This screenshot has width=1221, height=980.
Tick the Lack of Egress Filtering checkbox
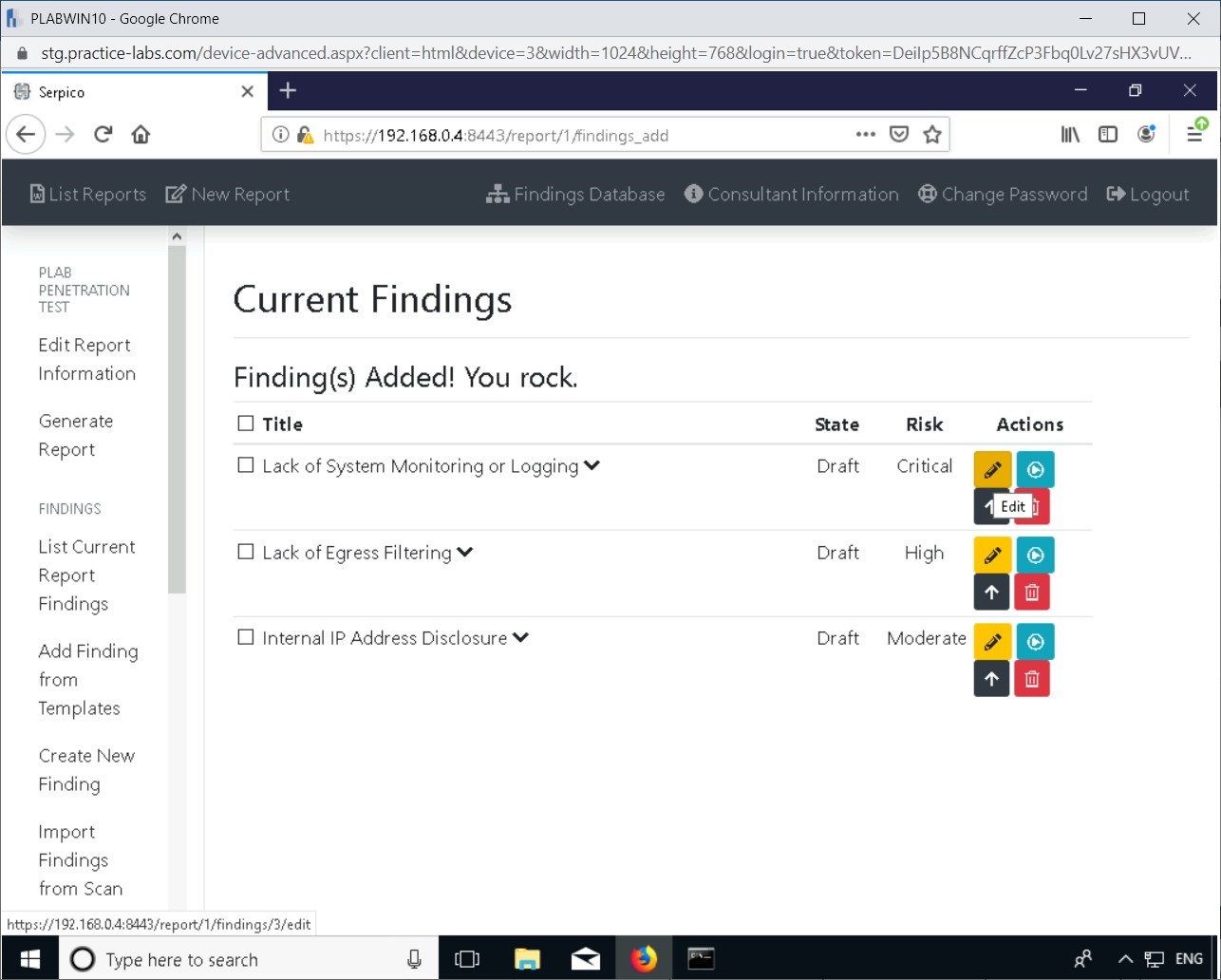246,552
